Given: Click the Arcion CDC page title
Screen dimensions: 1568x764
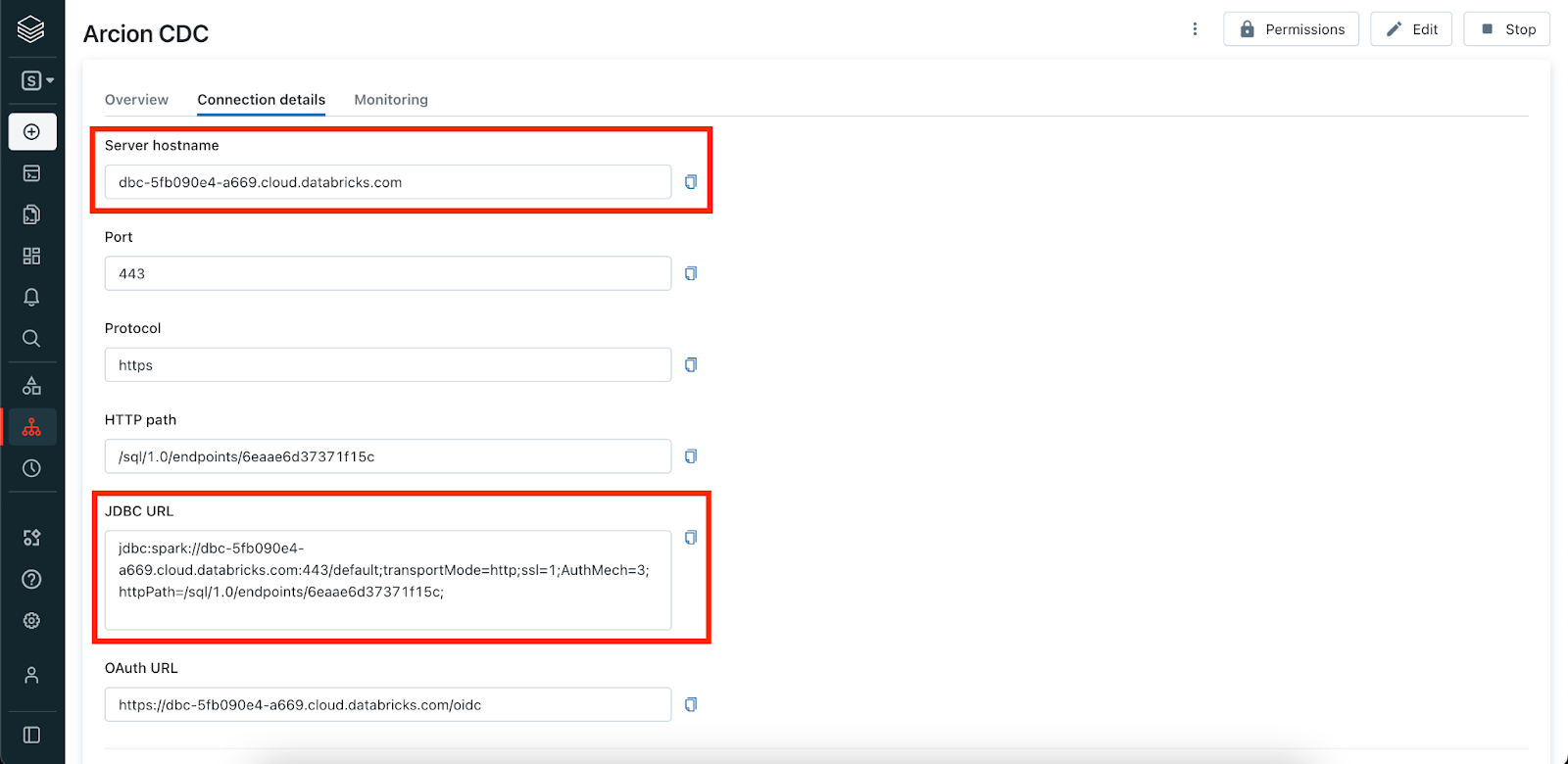Looking at the screenshot, I should tap(146, 34).
